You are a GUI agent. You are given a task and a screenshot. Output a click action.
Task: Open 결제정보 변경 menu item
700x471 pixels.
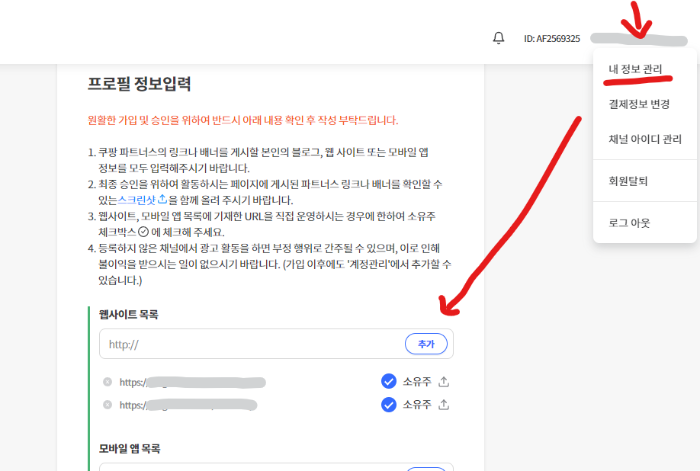coord(638,104)
